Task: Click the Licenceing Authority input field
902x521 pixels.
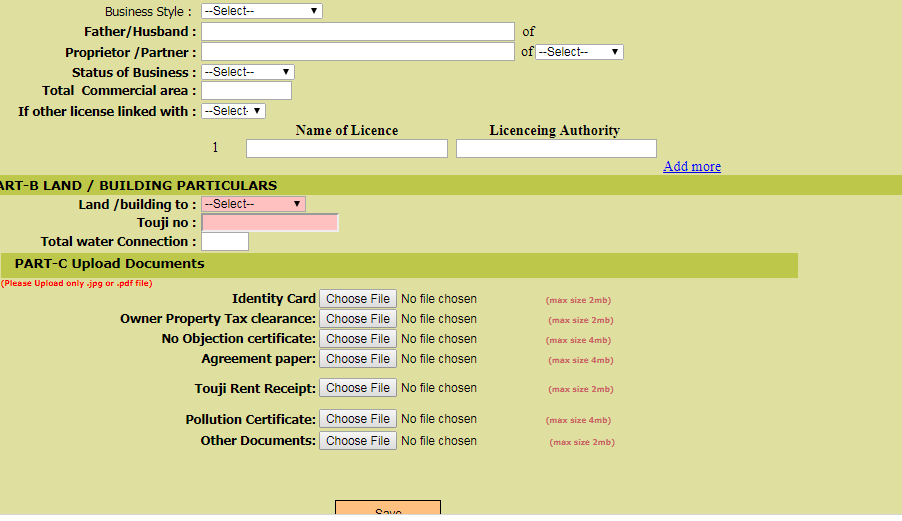Action: point(556,149)
